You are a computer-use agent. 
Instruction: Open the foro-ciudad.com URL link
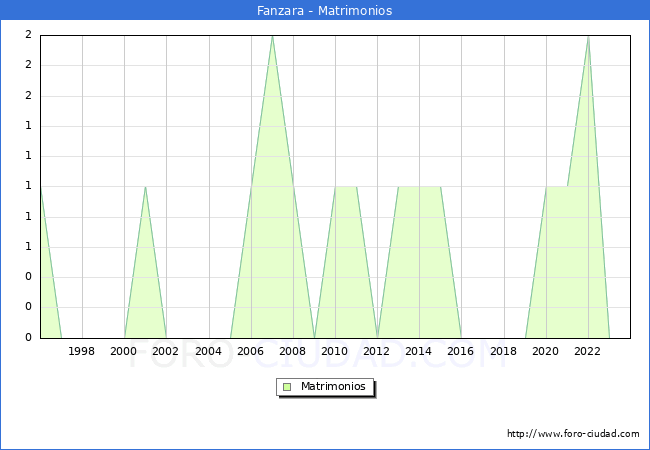pos(573,434)
